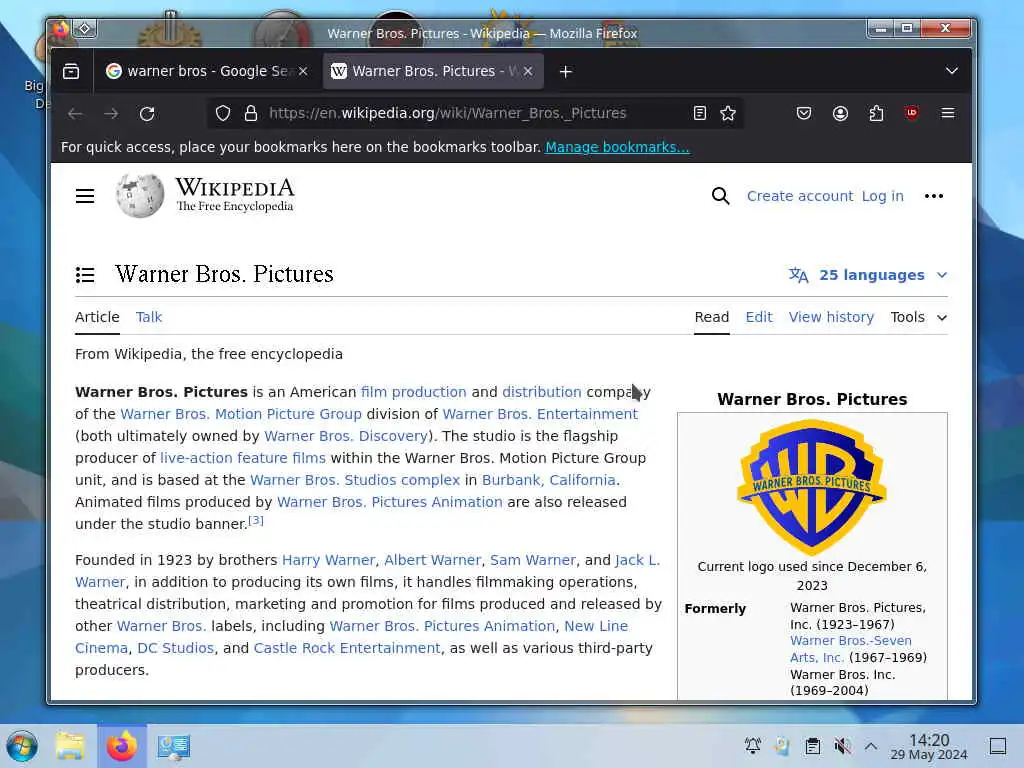
Task: Open the Edit tab
Action: (759, 317)
